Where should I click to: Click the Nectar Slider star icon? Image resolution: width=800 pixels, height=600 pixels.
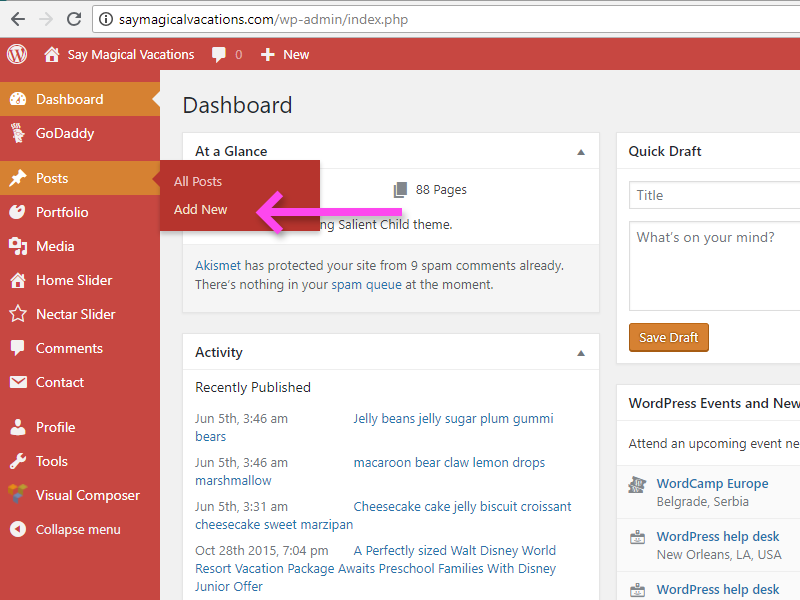18,314
